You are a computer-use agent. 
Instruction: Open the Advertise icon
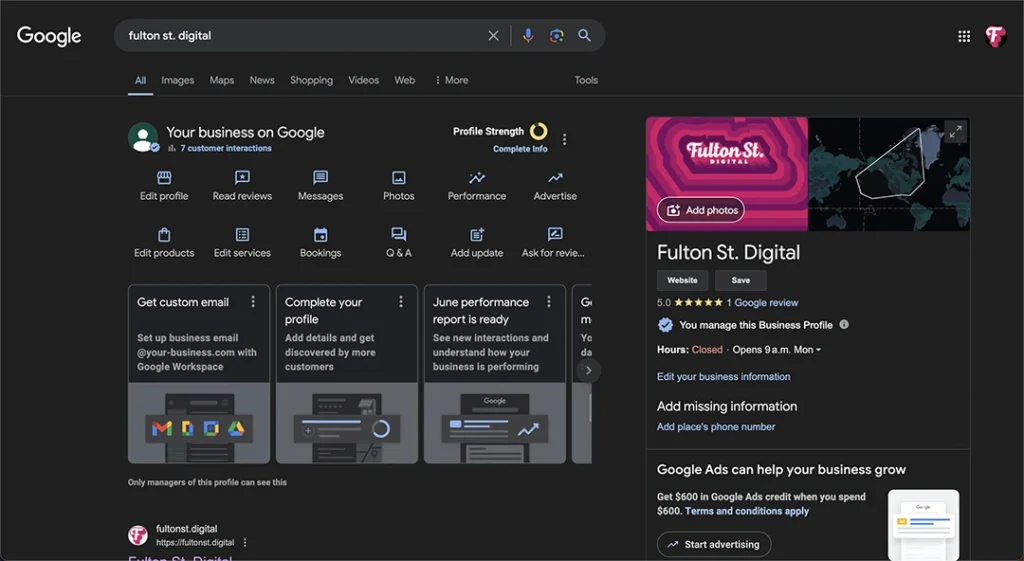click(x=555, y=178)
